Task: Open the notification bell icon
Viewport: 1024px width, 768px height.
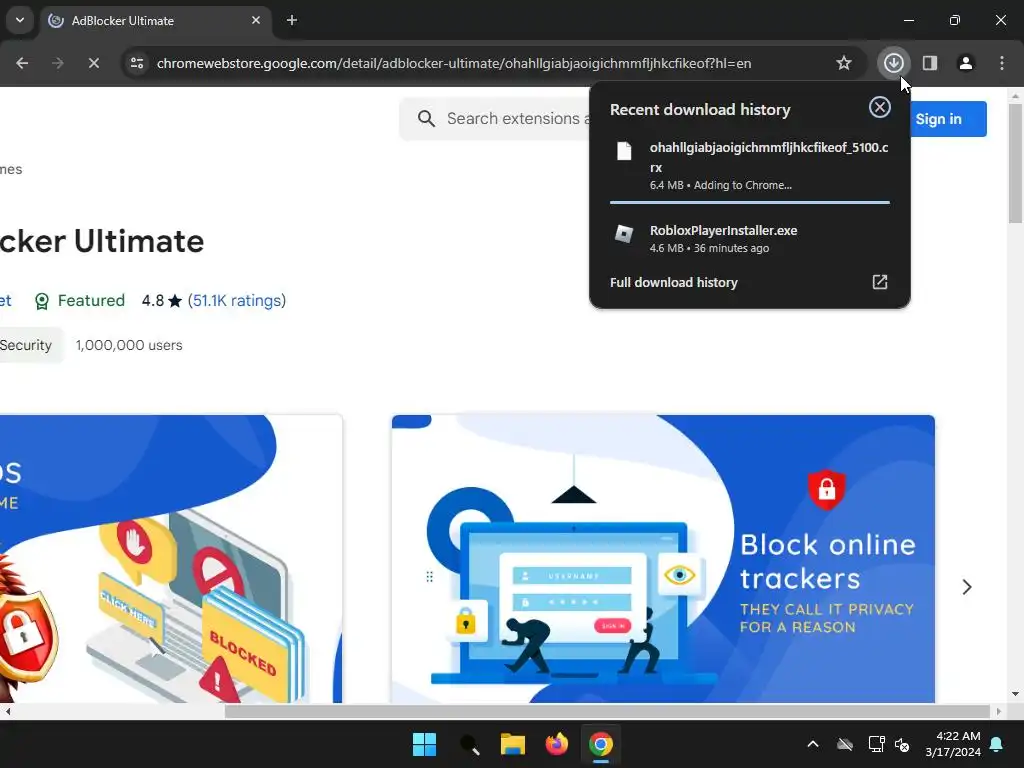Action: 997,744
